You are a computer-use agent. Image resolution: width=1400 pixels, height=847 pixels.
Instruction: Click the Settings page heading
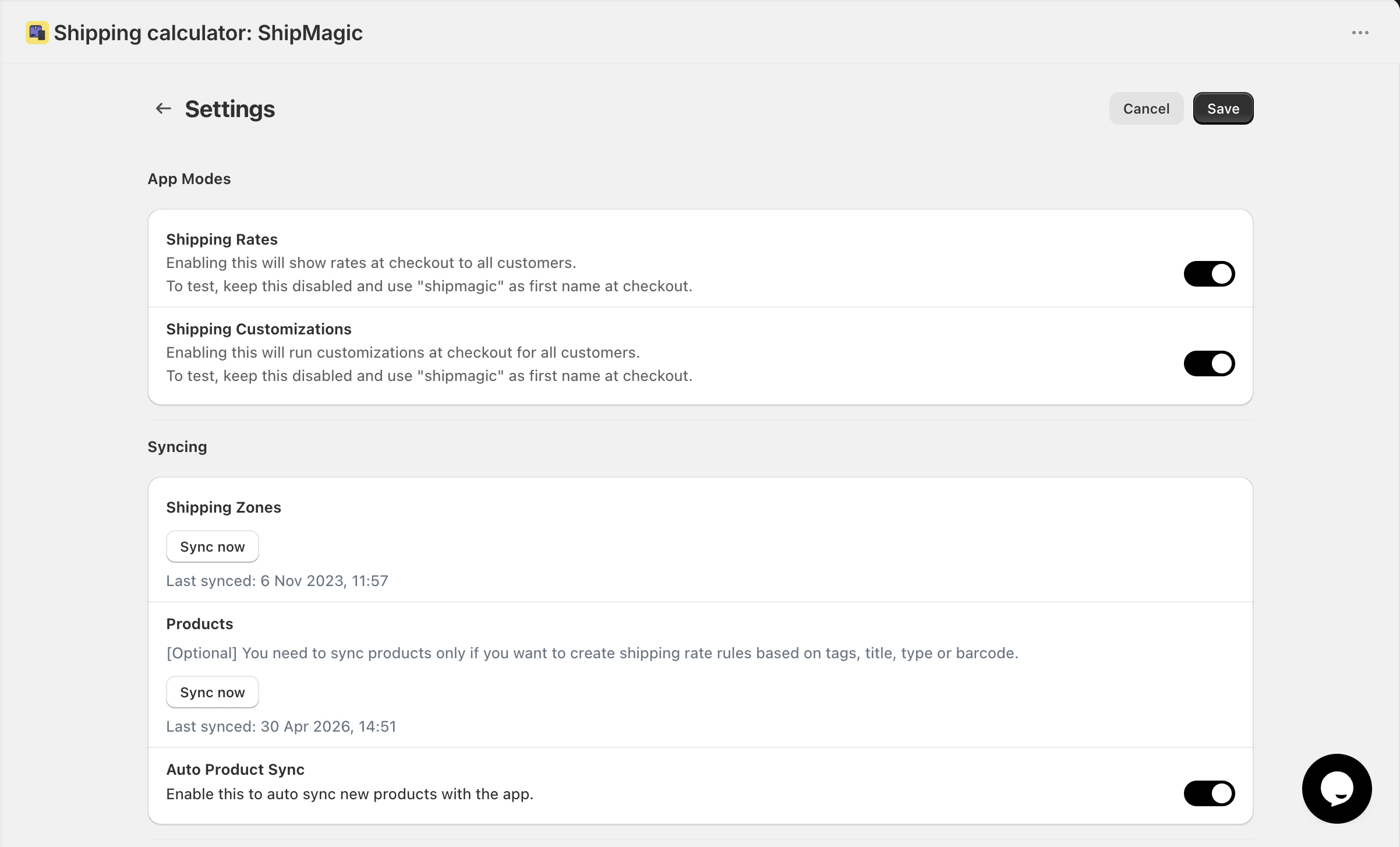click(230, 109)
